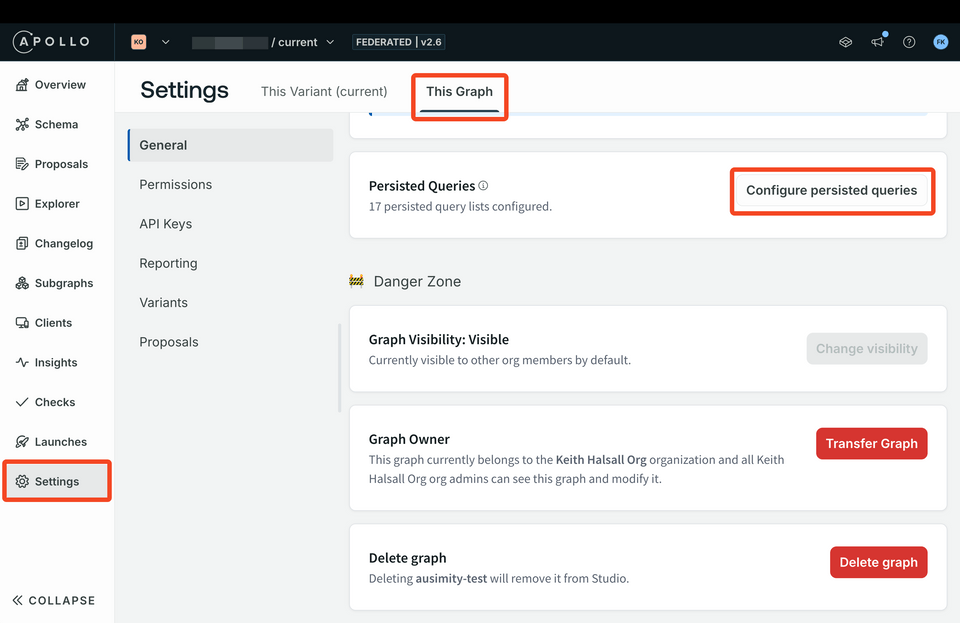The height and width of the screenshot is (623, 960).
Task: Click the Persisted Queries info icon
Action: pos(483,185)
